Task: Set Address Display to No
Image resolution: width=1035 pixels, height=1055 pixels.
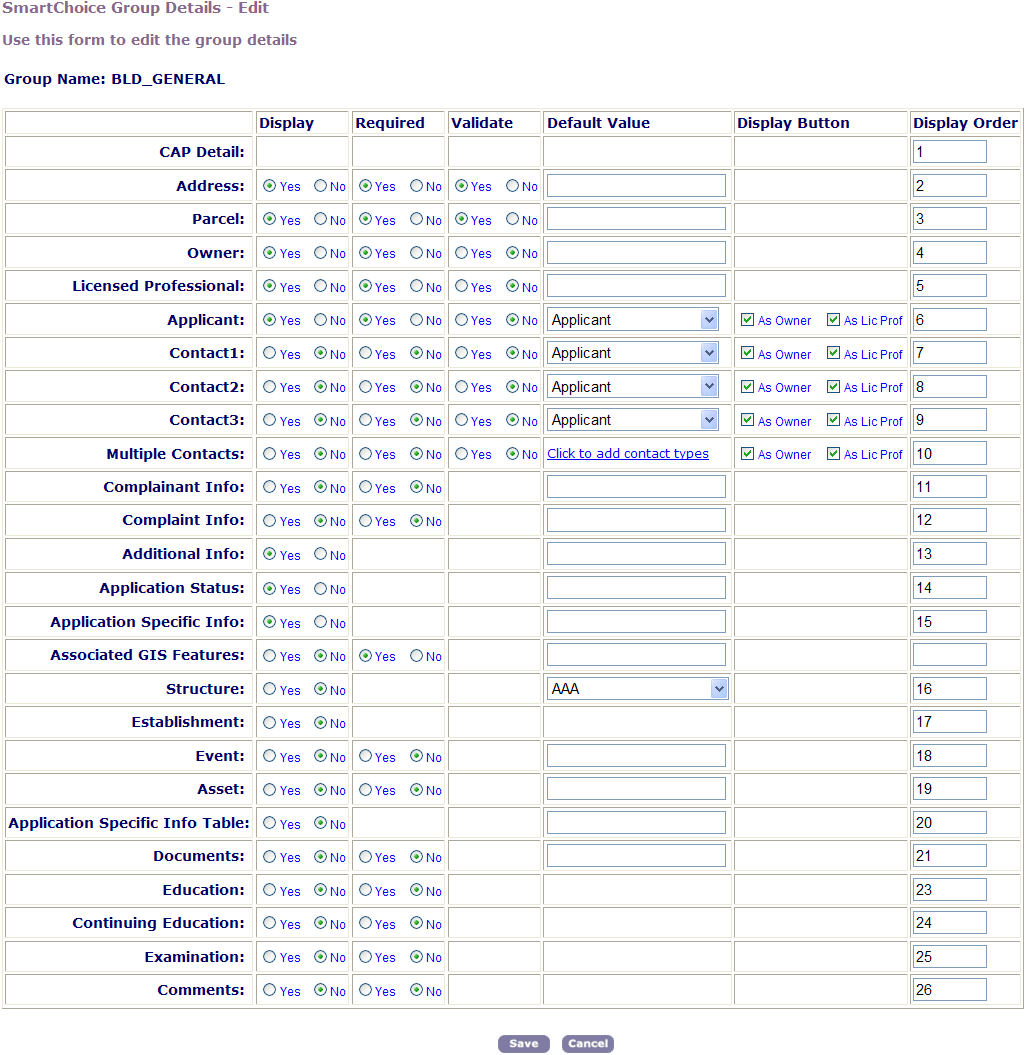Action: click(x=320, y=186)
